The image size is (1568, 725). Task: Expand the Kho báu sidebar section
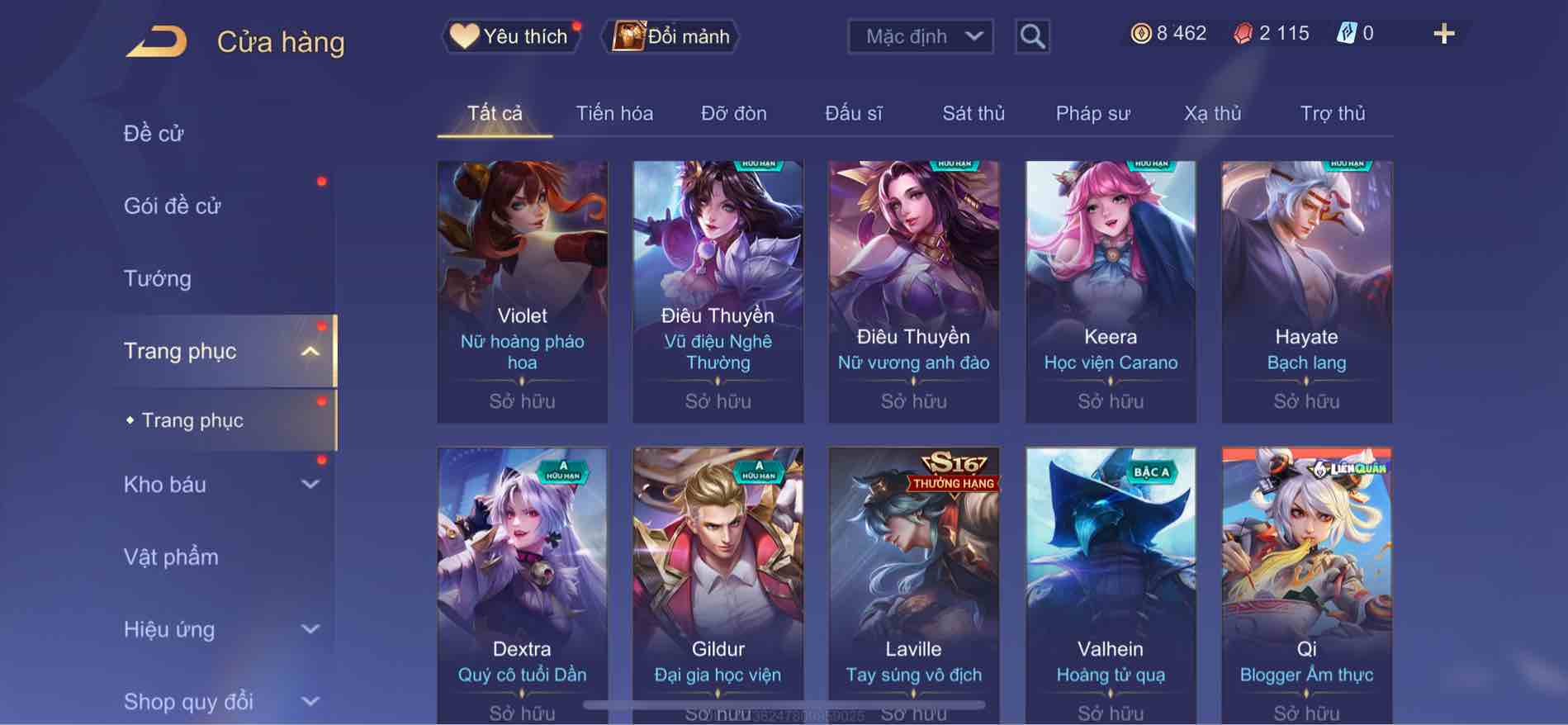pyautogui.click(x=310, y=485)
